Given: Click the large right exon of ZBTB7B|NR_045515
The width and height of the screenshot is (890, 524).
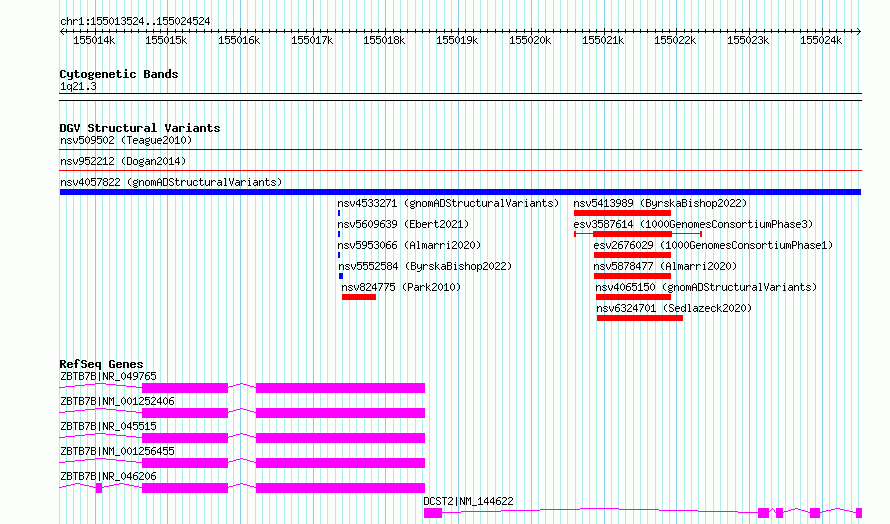Looking at the screenshot, I should tap(341, 438).
